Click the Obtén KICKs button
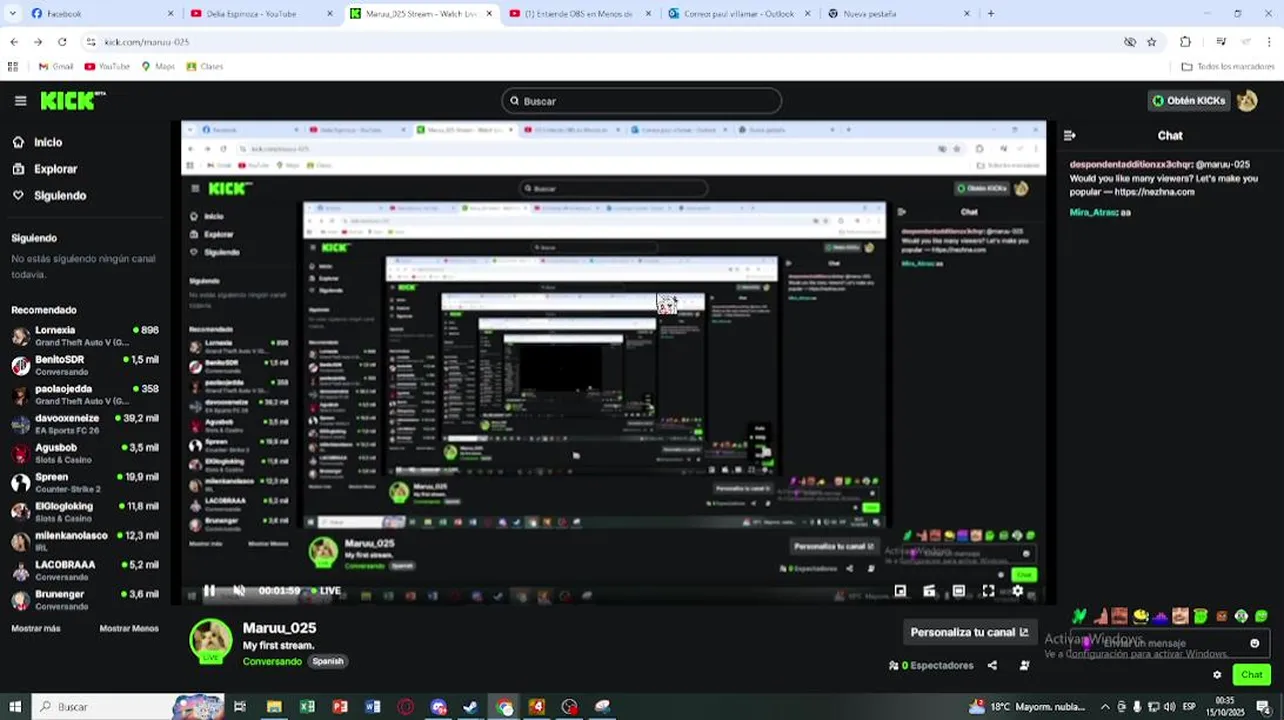1284x720 pixels. click(x=1189, y=101)
